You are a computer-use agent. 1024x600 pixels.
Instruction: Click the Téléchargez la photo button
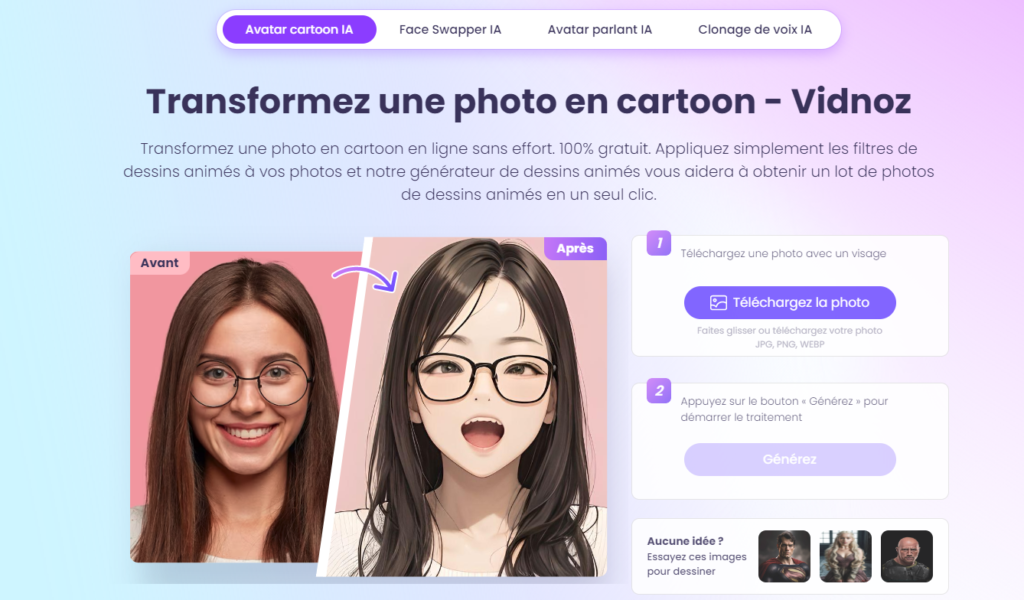coord(790,302)
